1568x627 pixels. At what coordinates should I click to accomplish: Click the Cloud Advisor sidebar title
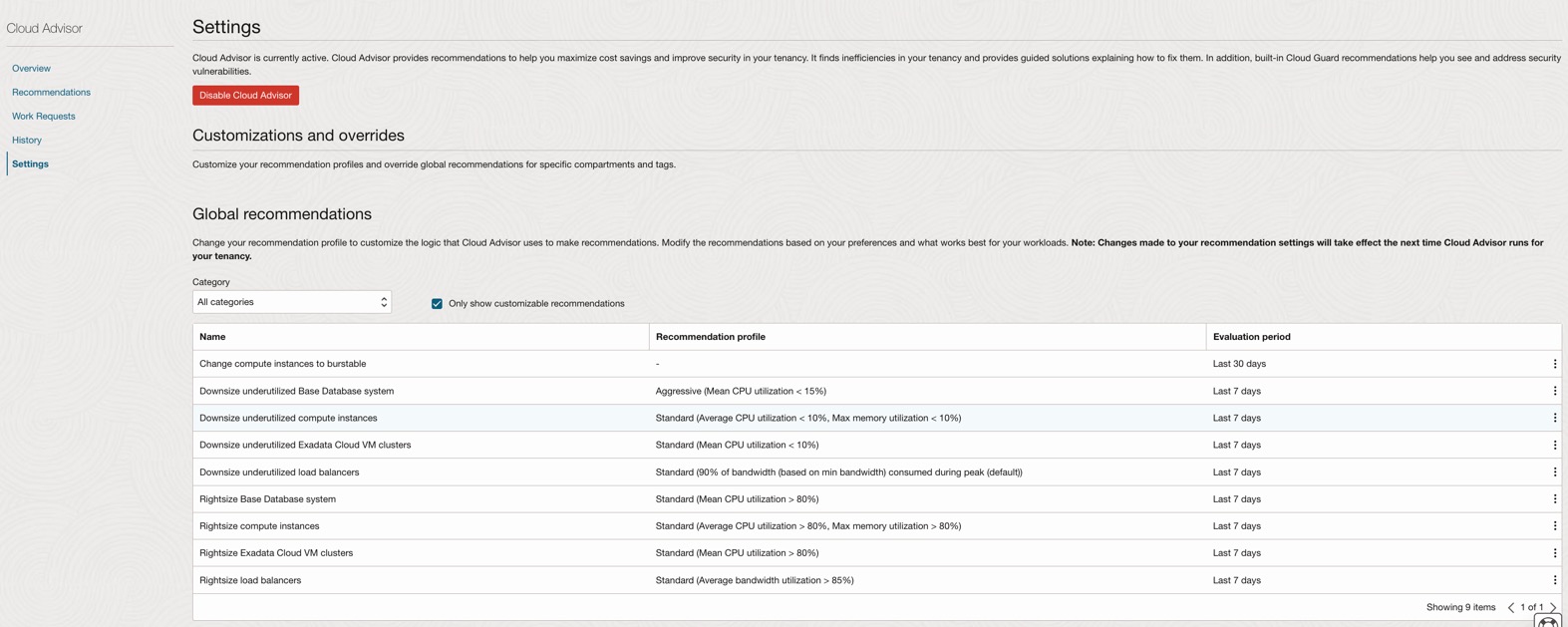pyautogui.click(x=45, y=28)
